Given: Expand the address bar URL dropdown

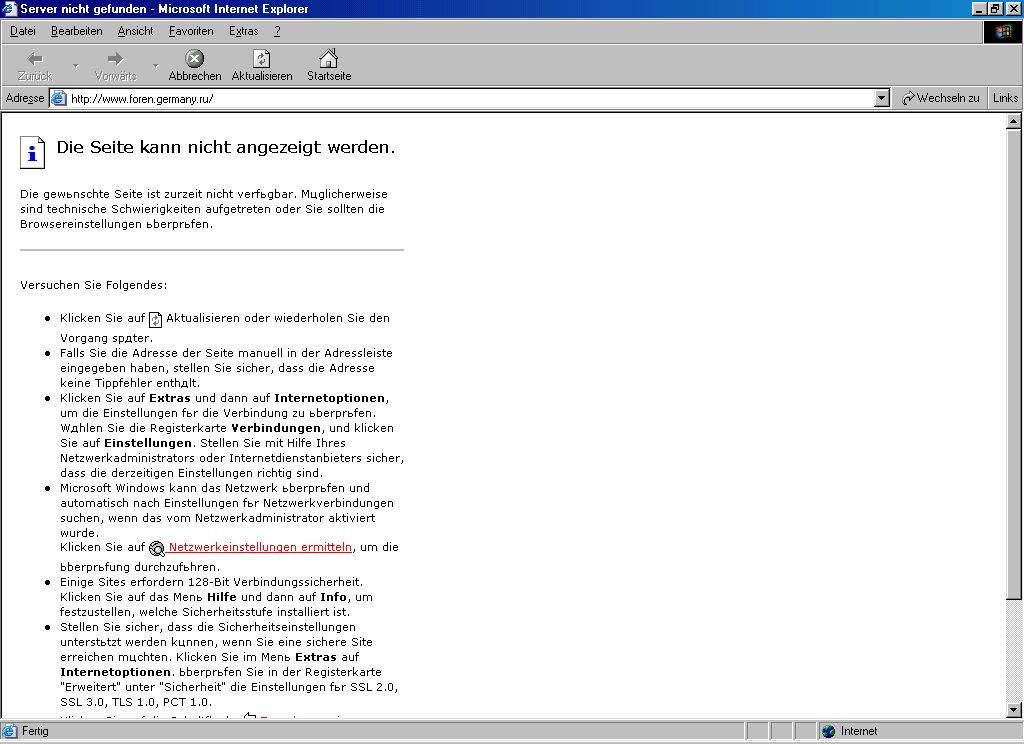Looking at the screenshot, I should pyautogui.click(x=882, y=99).
